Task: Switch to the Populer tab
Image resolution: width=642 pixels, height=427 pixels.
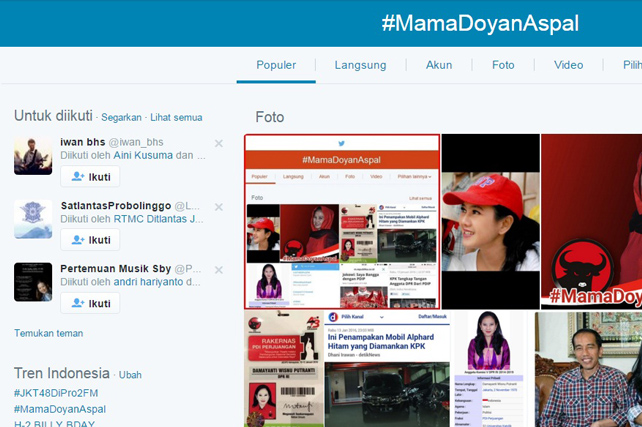Action: point(276,65)
